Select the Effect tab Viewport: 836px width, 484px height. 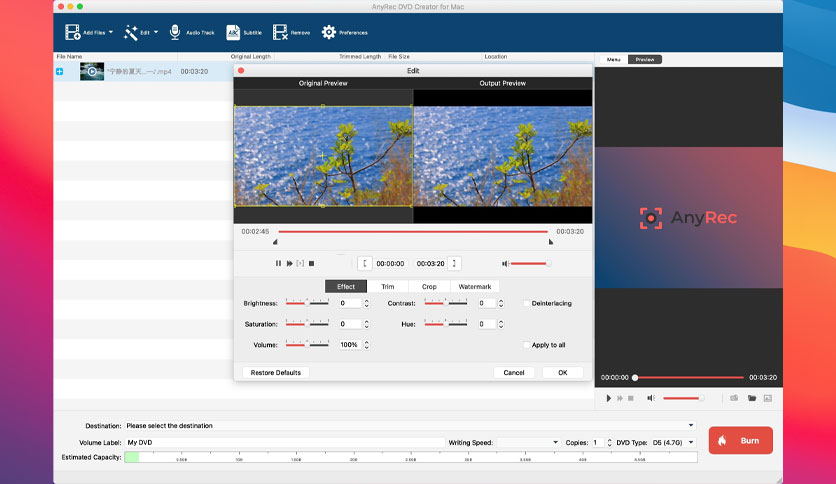(345, 287)
